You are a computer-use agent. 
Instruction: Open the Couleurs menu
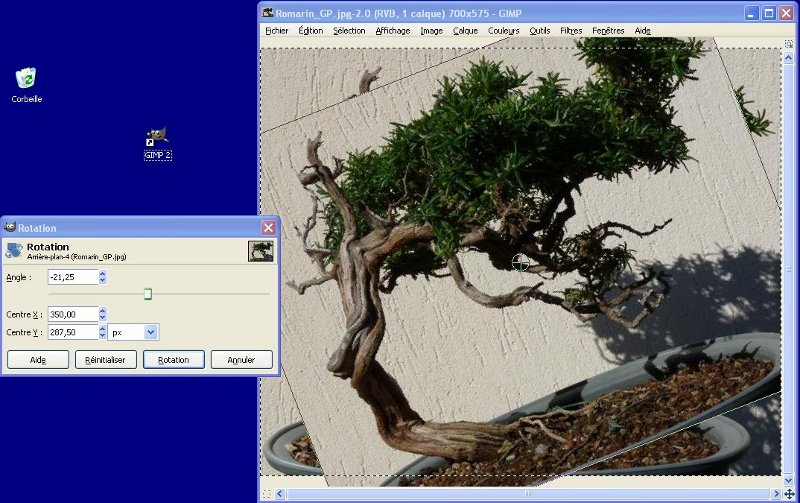[x=503, y=31]
